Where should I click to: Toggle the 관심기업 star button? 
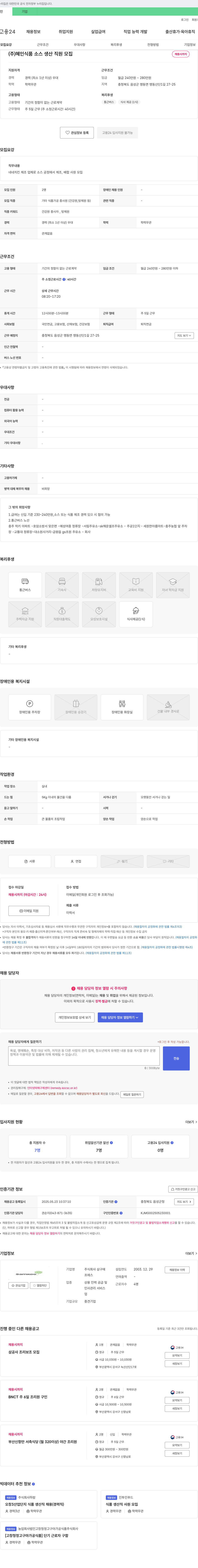(18, 1286)
